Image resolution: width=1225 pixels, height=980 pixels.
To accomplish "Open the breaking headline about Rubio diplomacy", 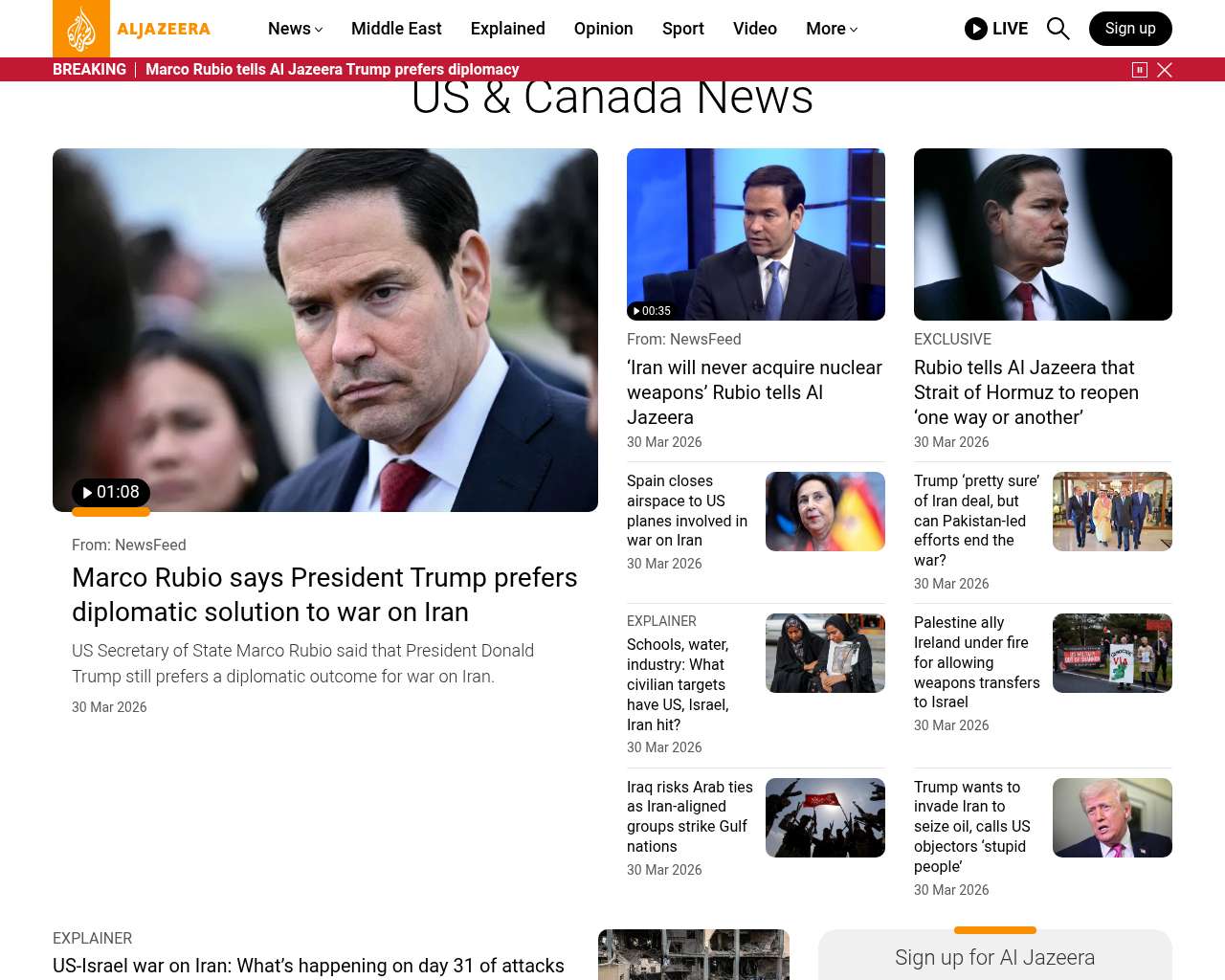I will pos(332,70).
